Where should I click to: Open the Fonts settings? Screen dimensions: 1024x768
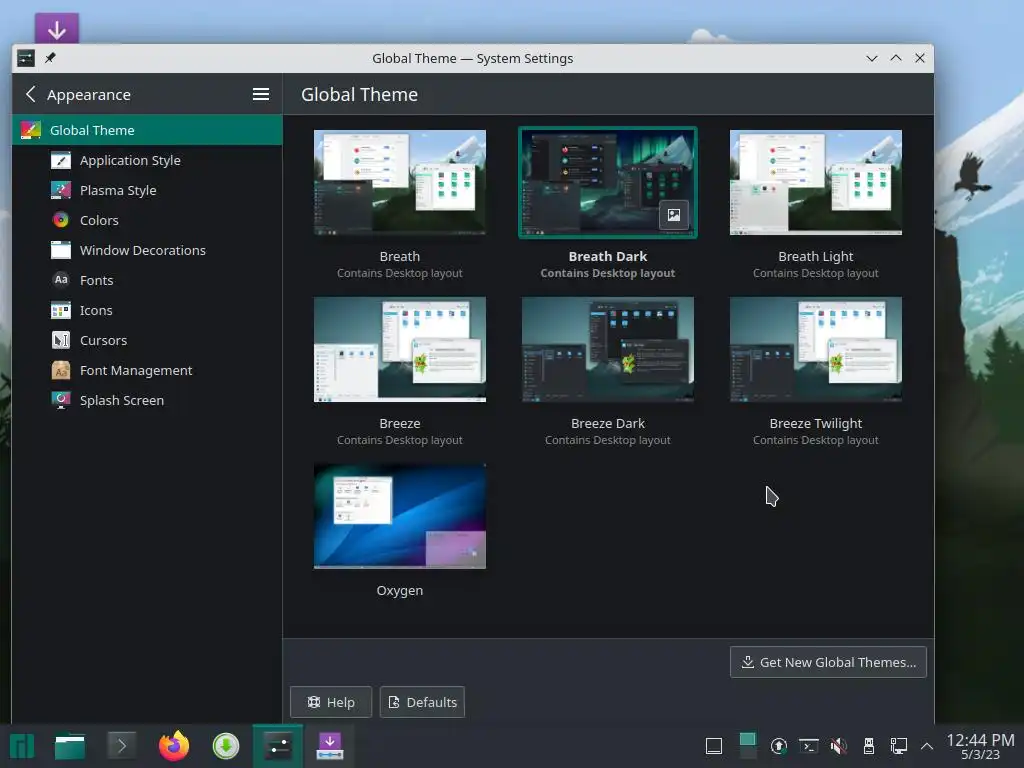[x=147, y=280]
